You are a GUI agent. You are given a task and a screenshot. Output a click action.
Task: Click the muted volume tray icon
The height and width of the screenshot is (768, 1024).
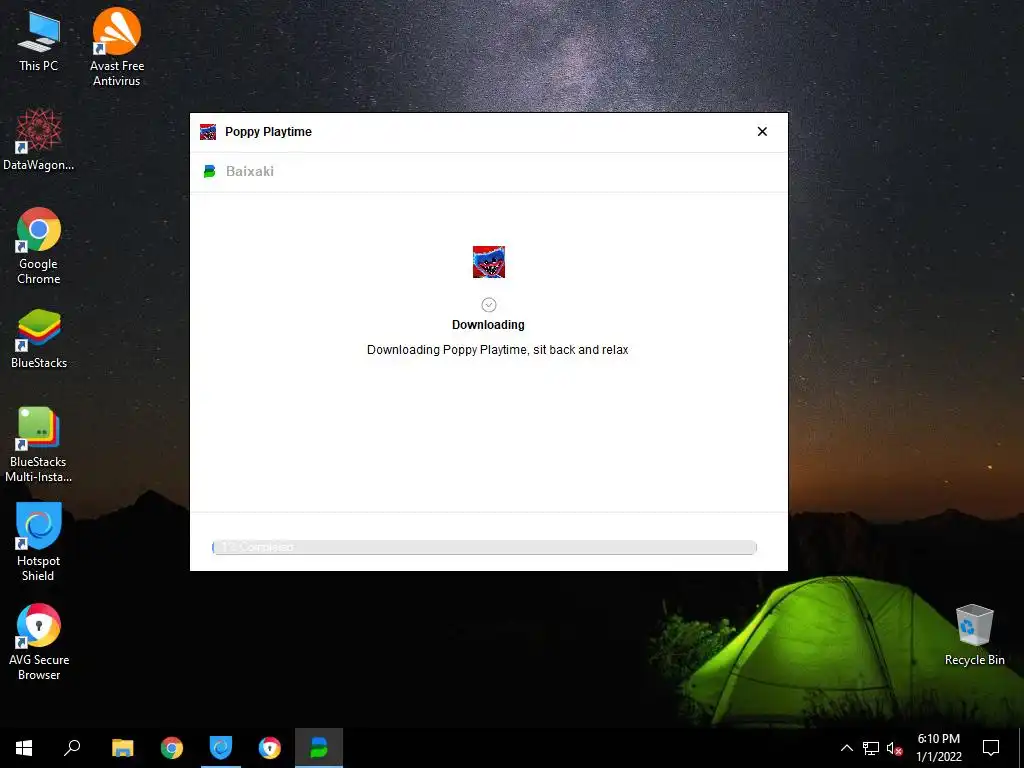click(x=895, y=748)
